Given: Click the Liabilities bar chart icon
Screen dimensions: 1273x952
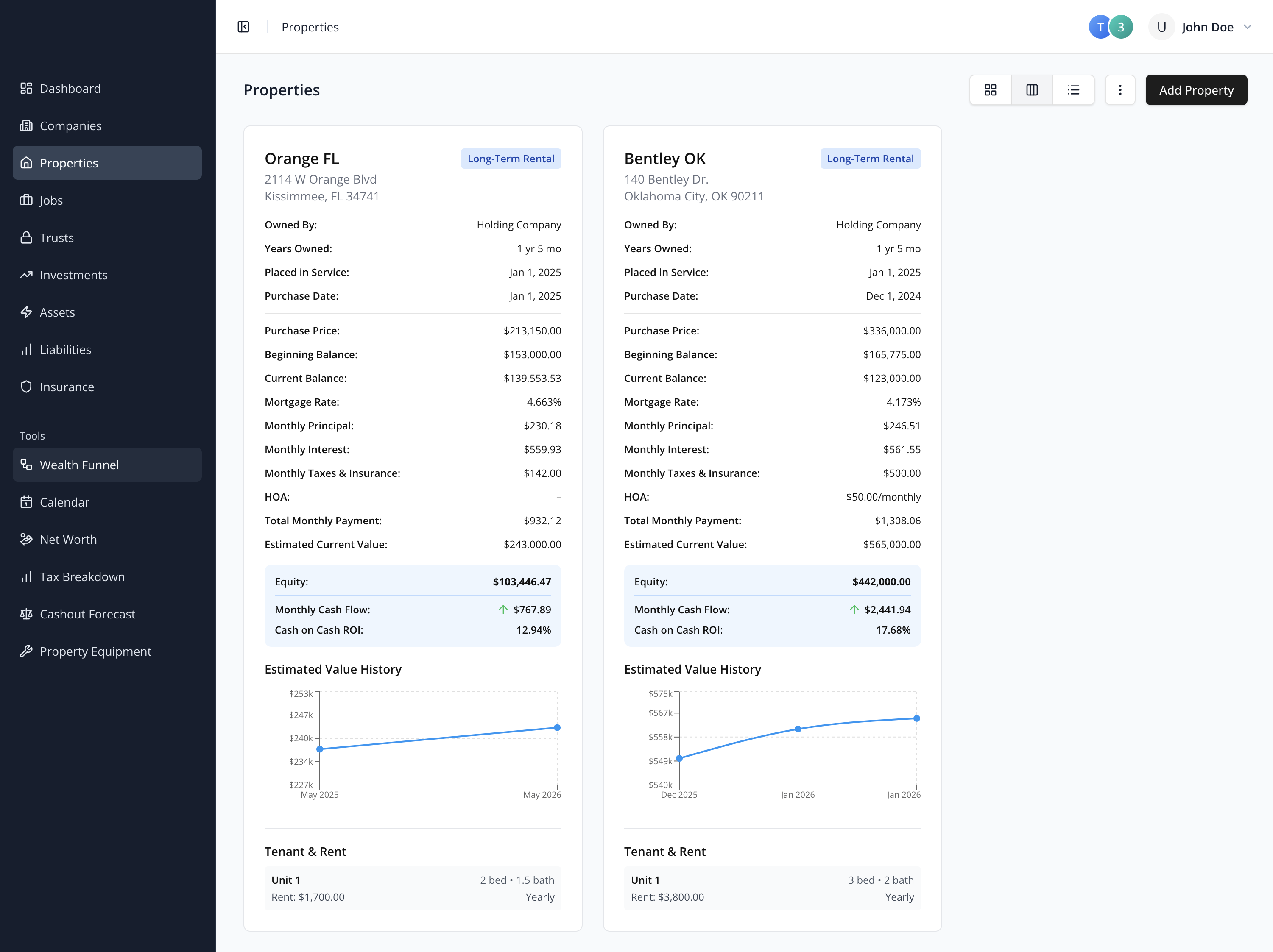Looking at the screenshot, I should click(26, 350).
